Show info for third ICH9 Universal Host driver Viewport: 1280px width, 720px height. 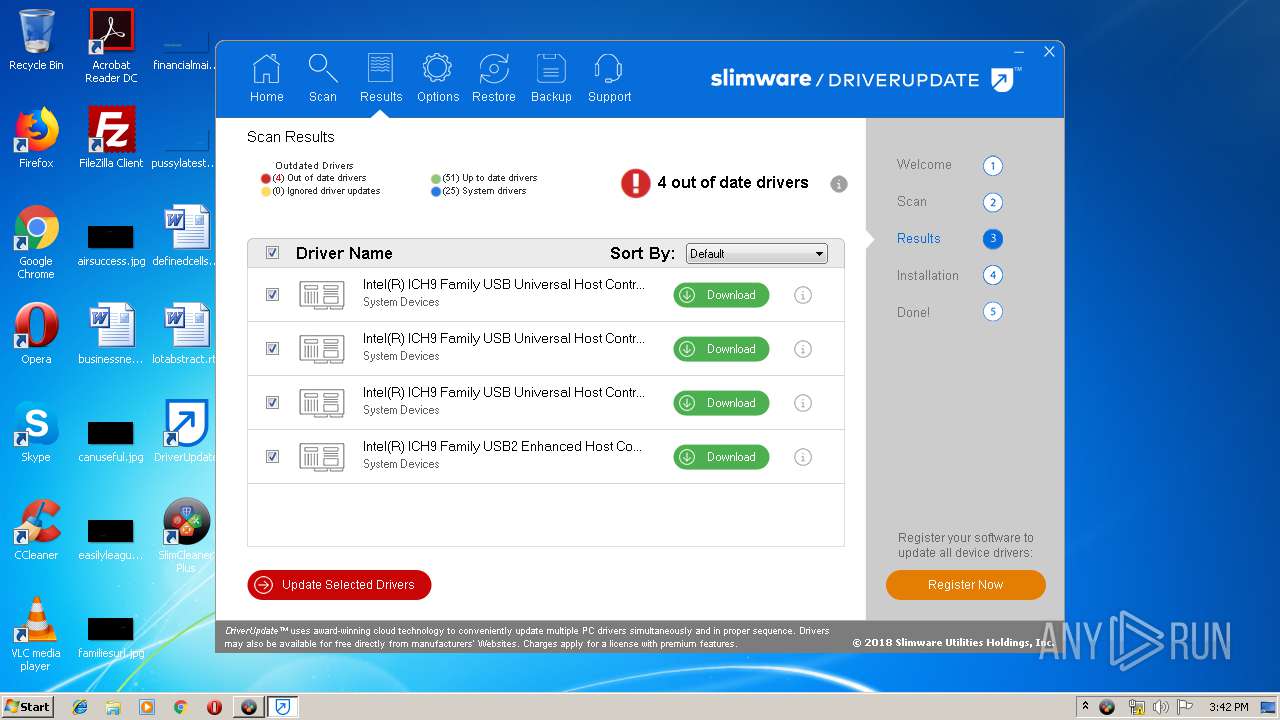pos(802,403)
